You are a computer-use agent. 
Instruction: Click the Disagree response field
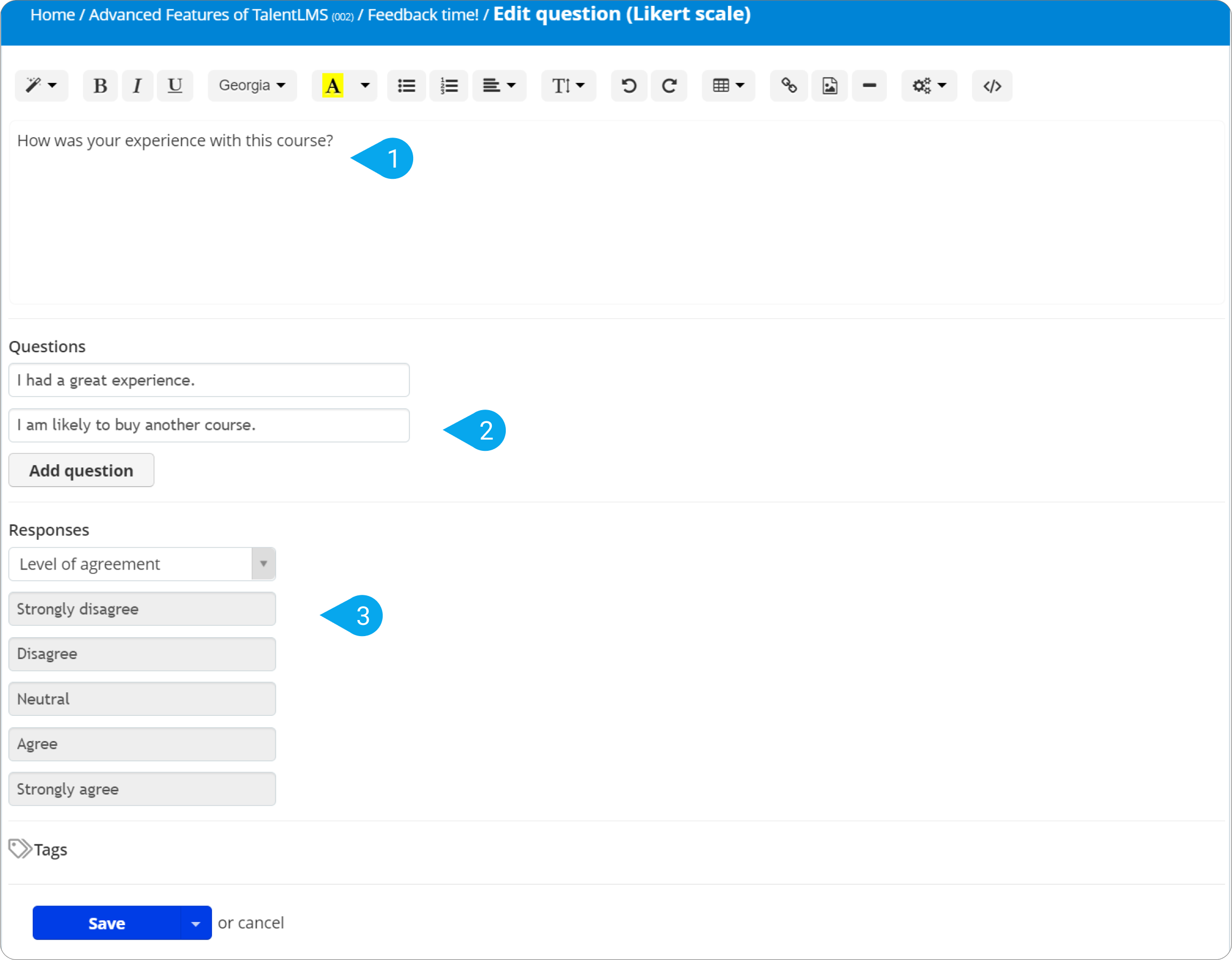(x=142, y=654)
